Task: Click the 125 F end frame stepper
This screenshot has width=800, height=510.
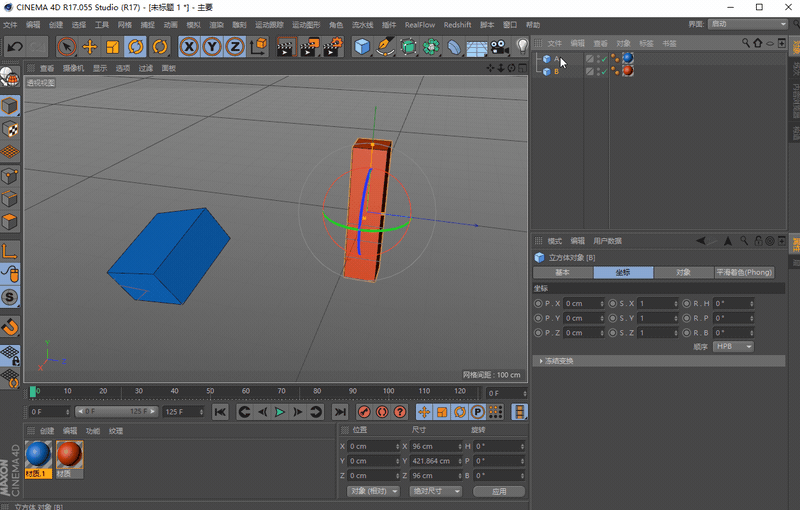Action: (202, 412)
